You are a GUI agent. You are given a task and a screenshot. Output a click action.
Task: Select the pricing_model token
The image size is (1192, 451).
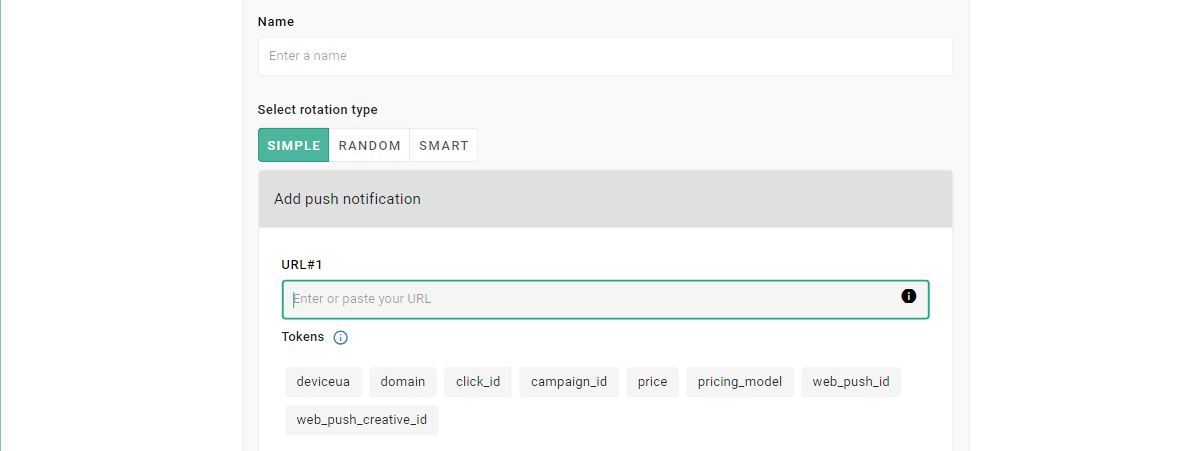point(740,382)
